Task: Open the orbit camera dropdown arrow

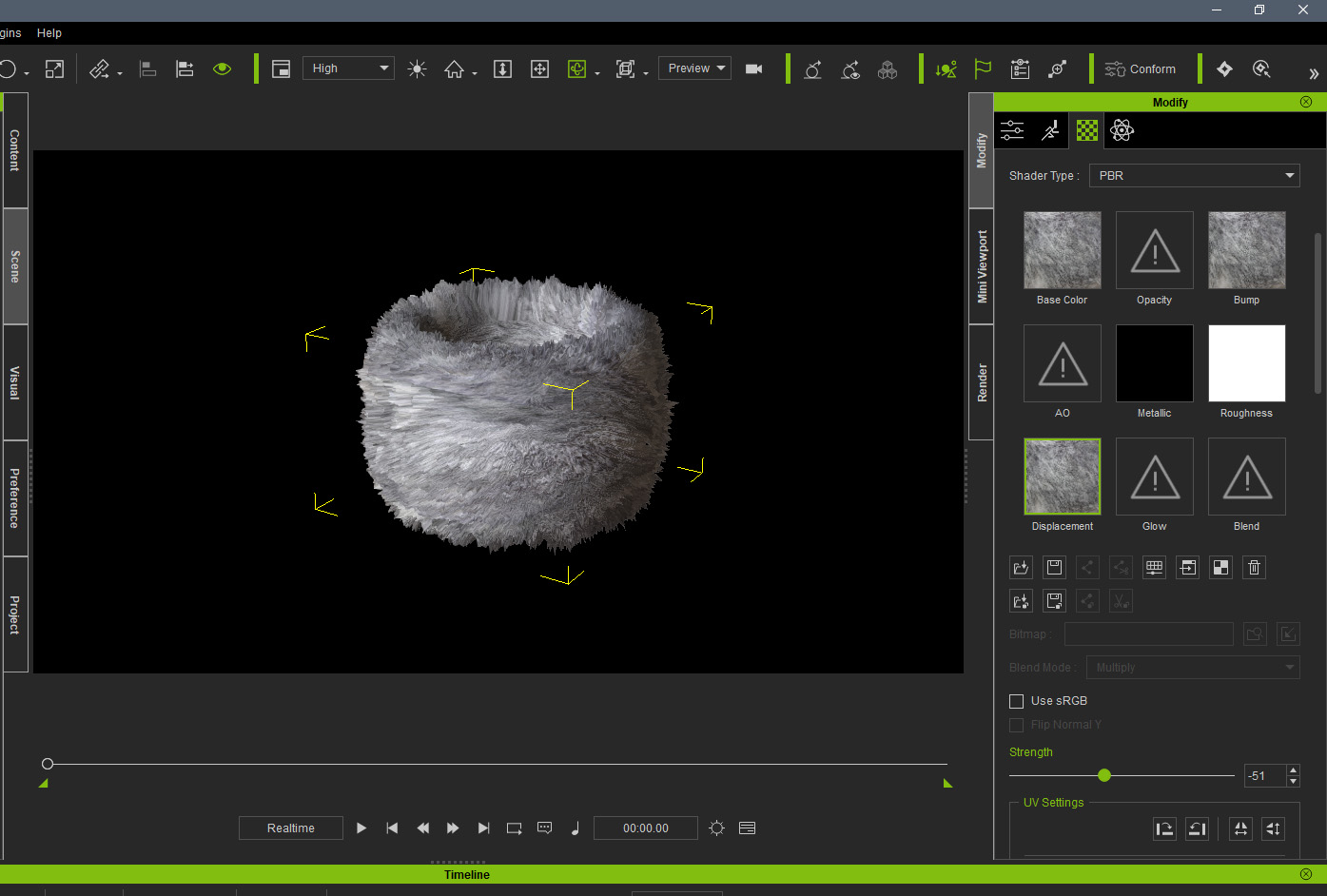Action: tap(597, 73)
